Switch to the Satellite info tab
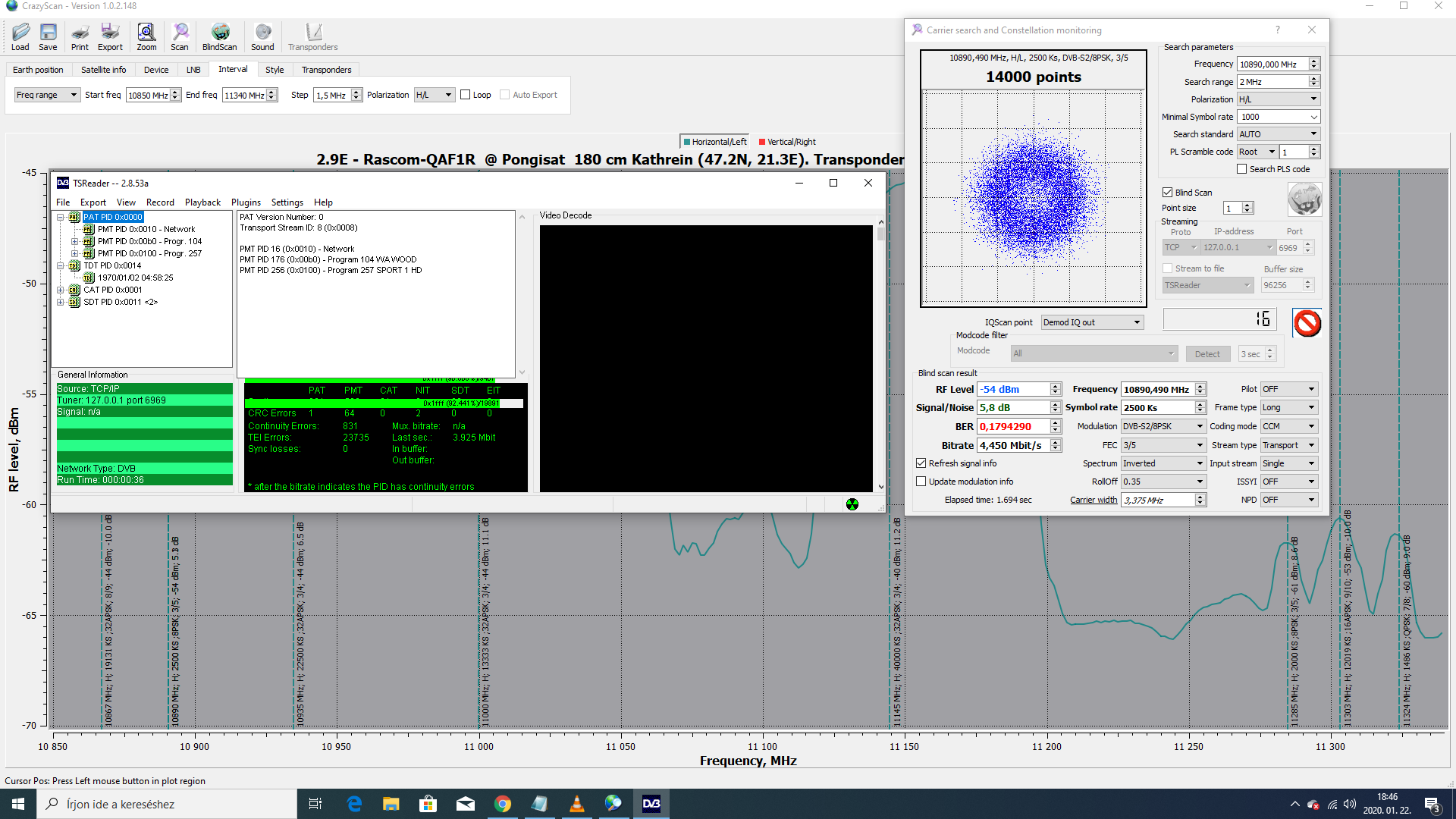 click(x=104, y=70)
